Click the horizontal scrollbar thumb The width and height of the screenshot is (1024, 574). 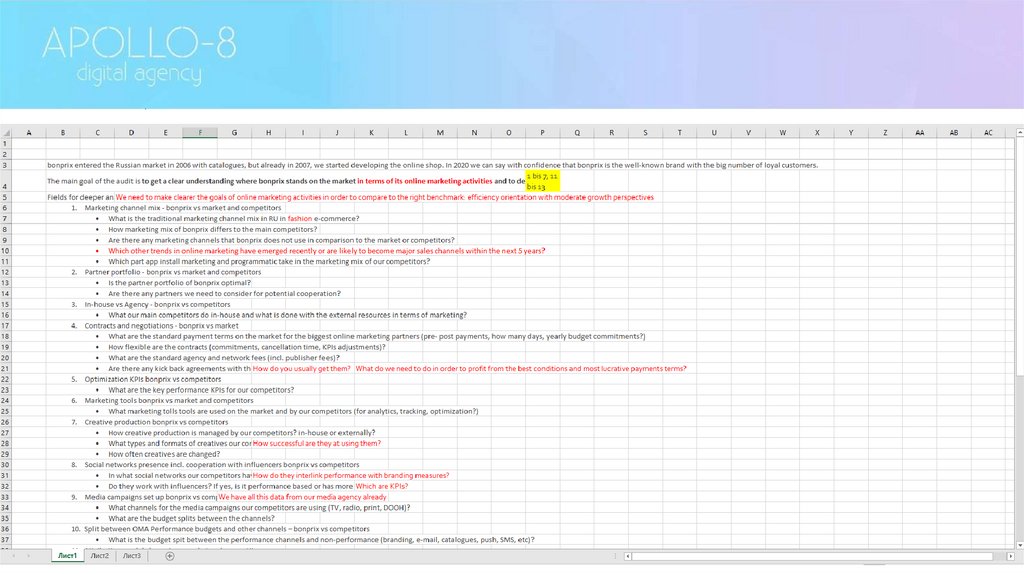[813, 556]
